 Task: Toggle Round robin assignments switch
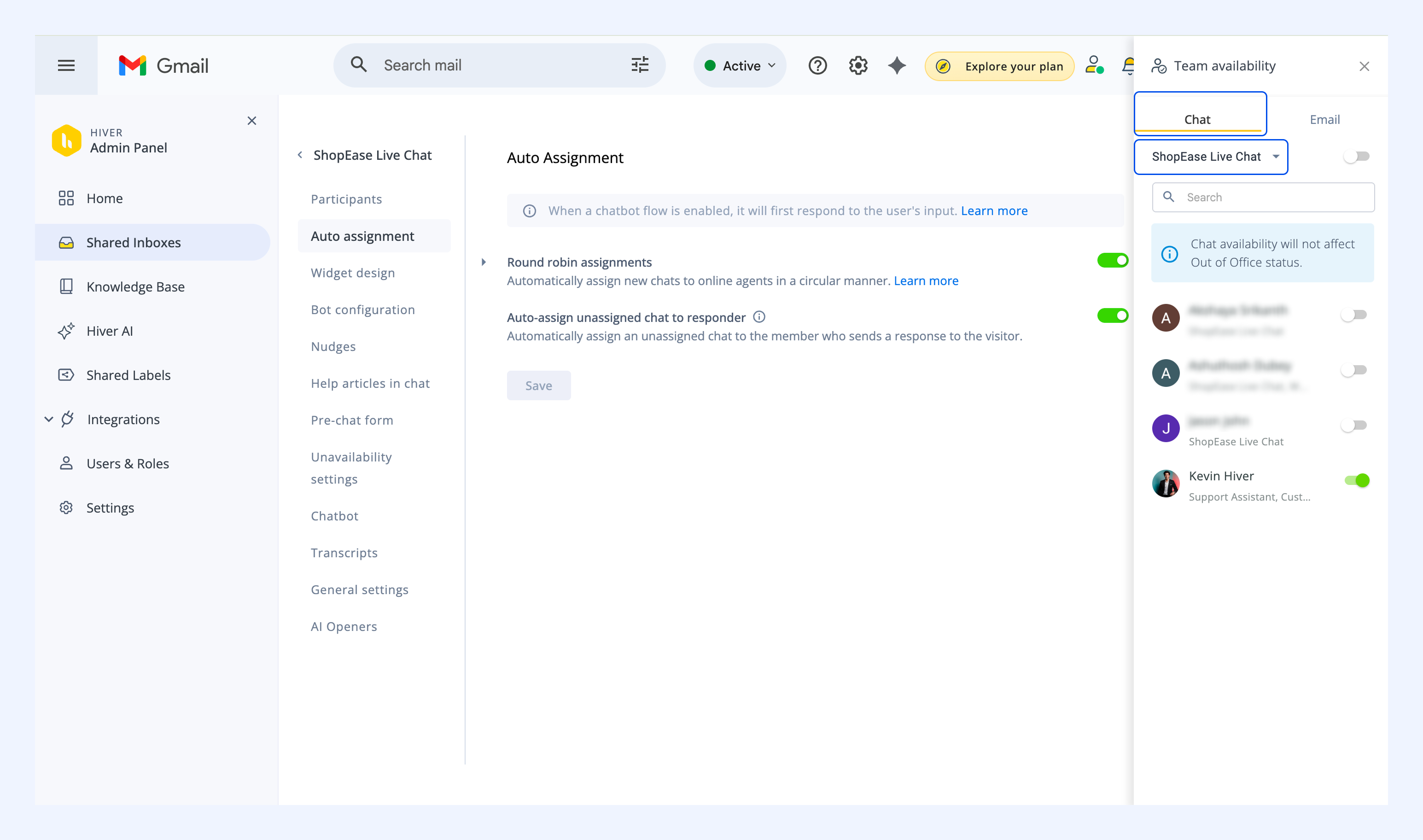pyautogui.click(x=1112, y=260)
